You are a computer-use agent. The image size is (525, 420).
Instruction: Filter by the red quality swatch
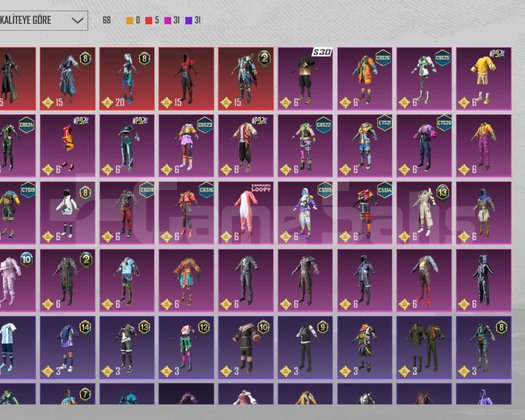coord(149,20)
